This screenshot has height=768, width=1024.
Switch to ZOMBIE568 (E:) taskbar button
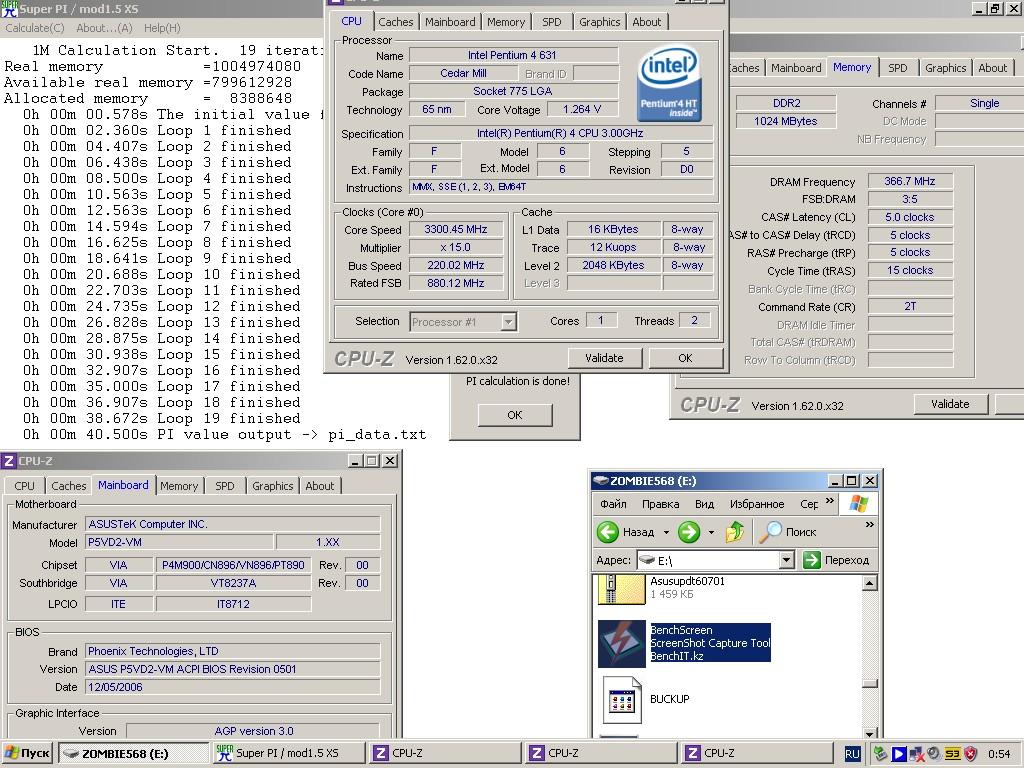click(133, 754)
